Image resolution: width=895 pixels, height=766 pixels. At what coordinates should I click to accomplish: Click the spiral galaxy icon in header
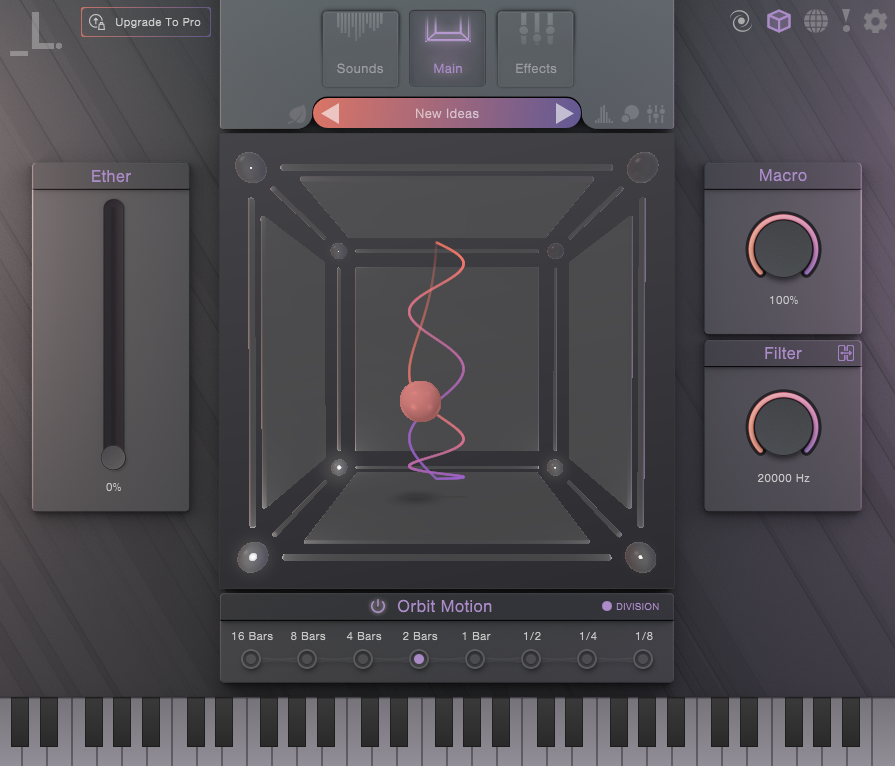tap(740, 21)
